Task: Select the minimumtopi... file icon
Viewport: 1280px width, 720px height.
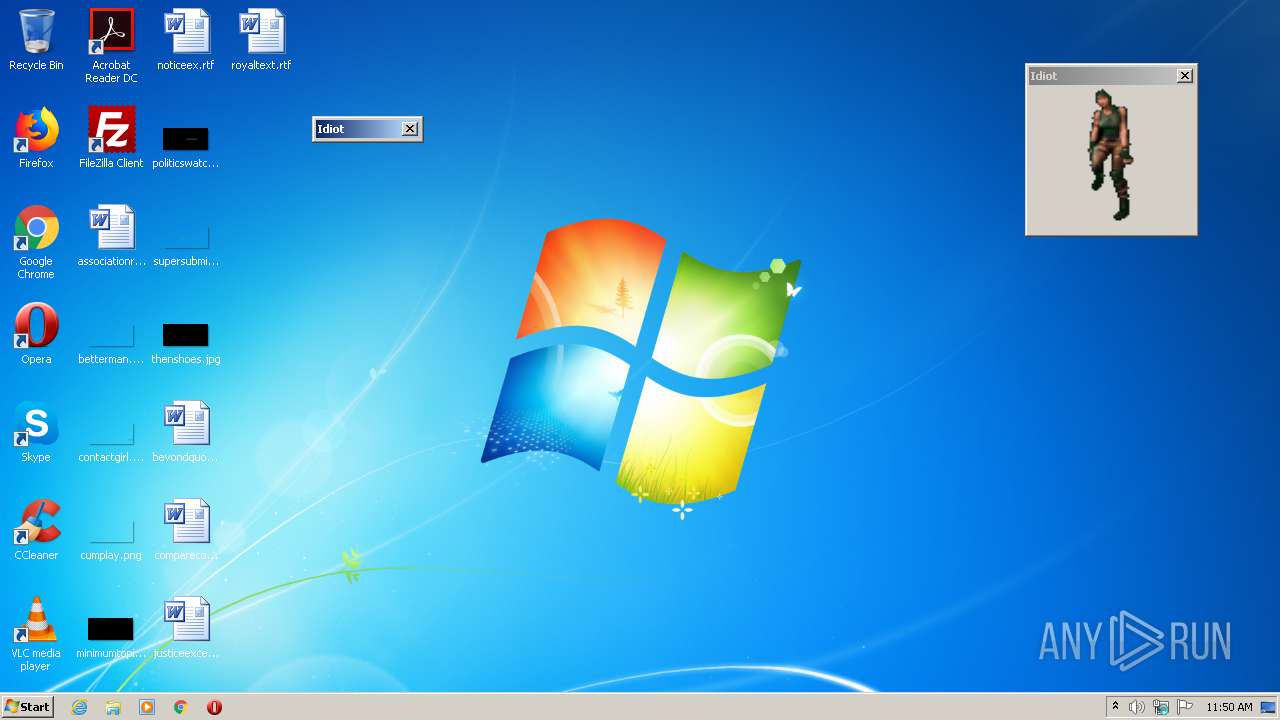Action: click(x=111, y=636)
